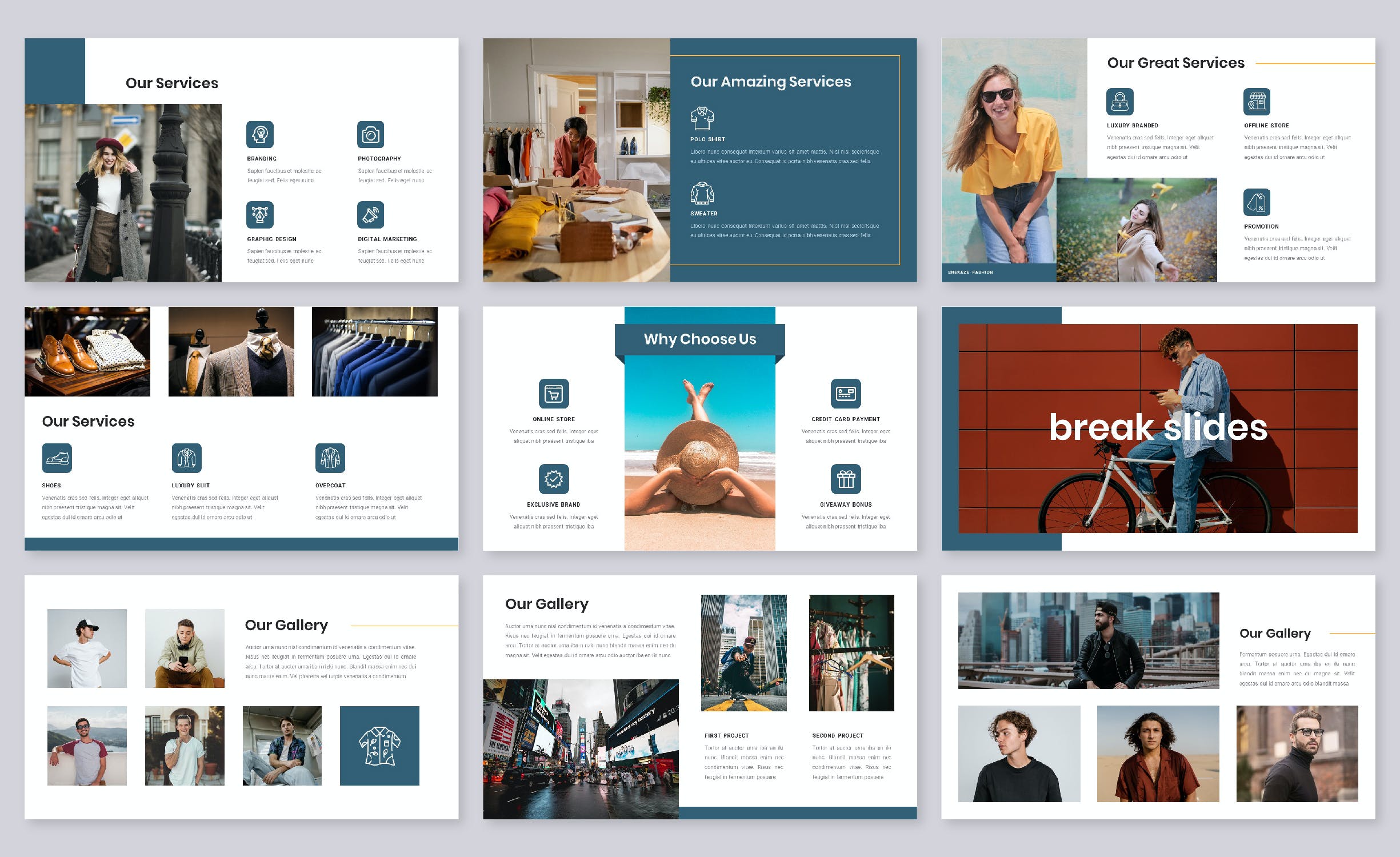Click the Sweater icon below Polo Shirt
1400x857 pixels.
point(702,193)
